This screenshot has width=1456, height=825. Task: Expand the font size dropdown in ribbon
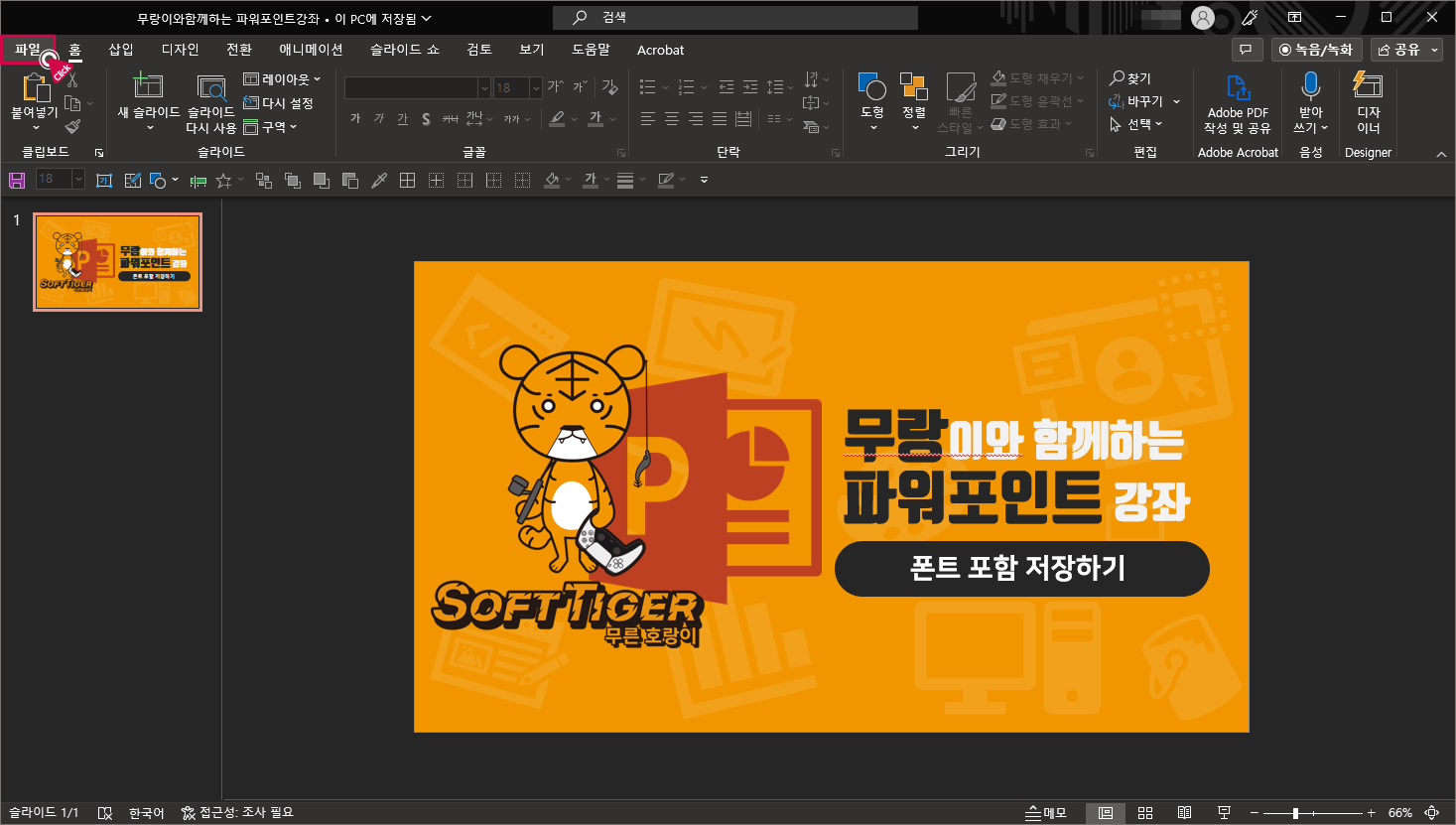pyautogui.click(x=536, y=88)
